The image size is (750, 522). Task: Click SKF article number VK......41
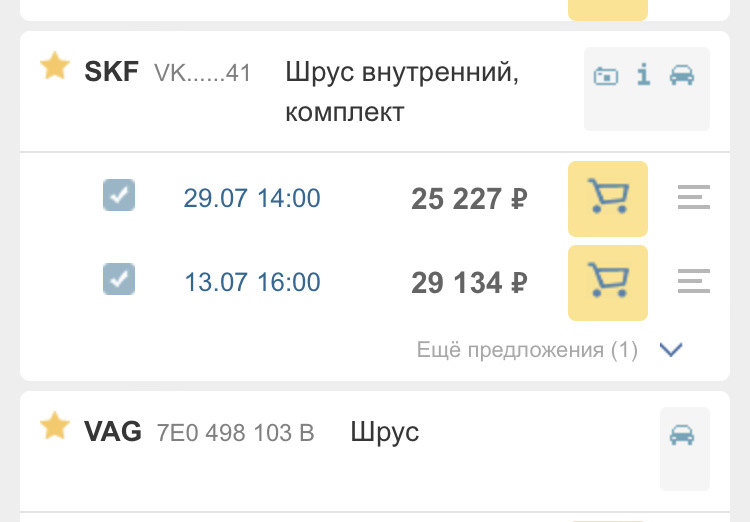pos(202,73)
